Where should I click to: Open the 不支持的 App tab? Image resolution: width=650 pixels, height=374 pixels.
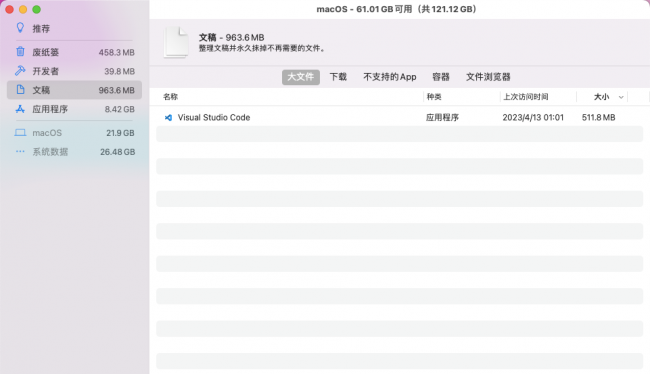(x=390, y=77)
